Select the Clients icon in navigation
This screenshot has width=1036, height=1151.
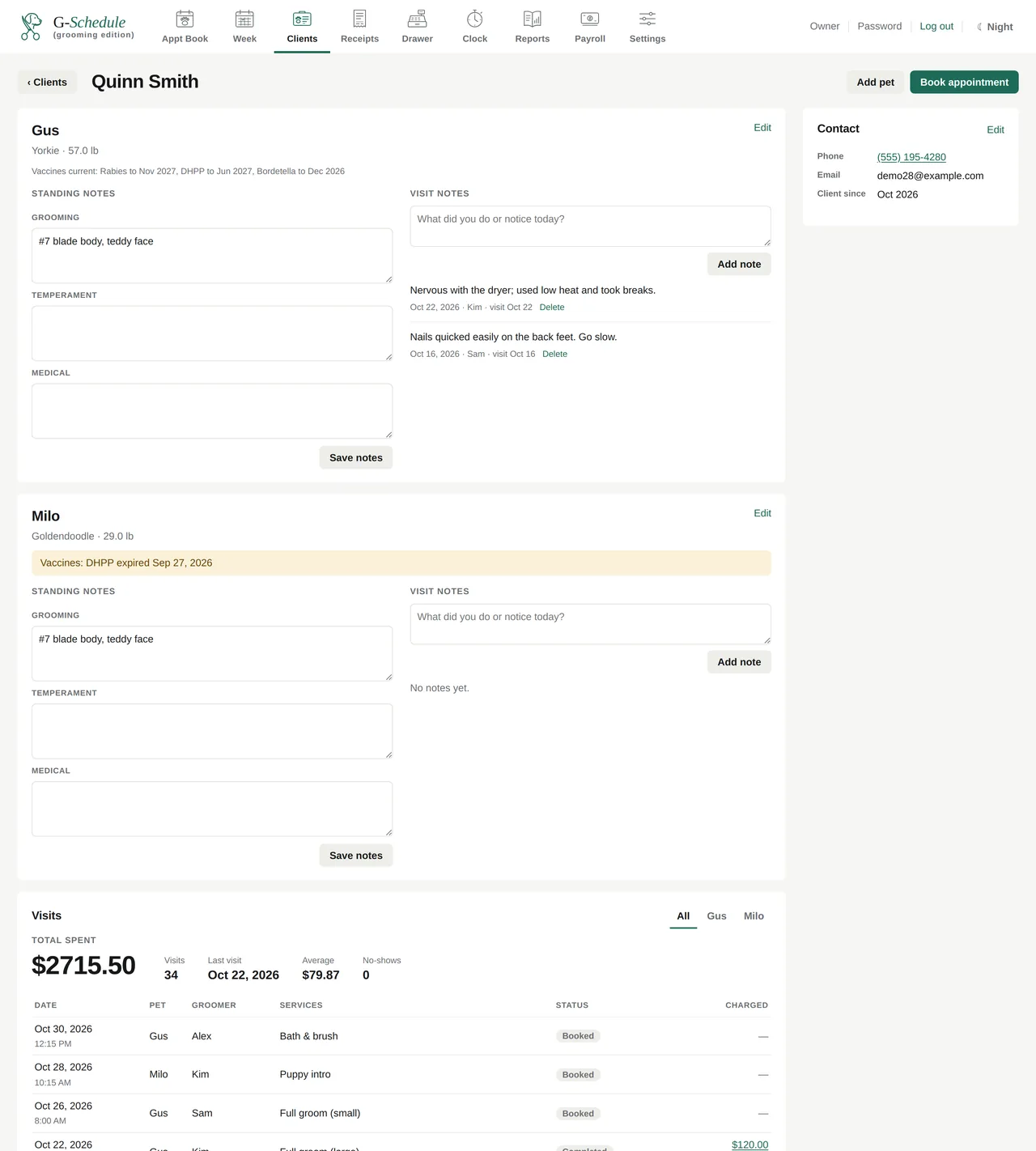click(302, 19)
